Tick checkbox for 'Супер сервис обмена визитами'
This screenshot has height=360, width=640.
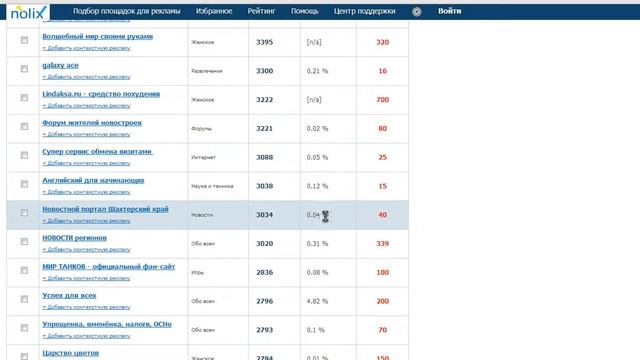pos(24,155)
